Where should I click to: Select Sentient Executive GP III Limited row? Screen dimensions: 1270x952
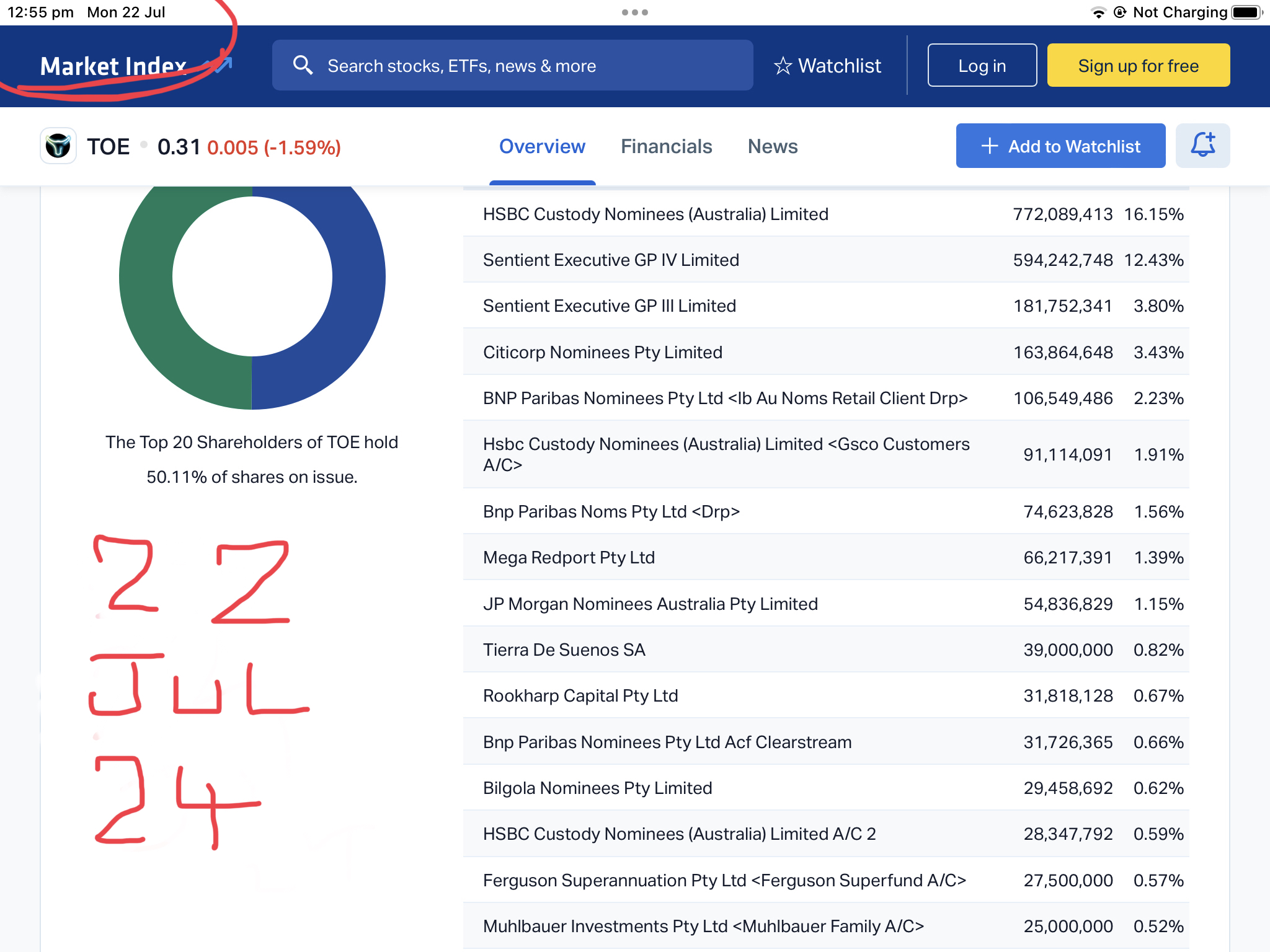826,306
